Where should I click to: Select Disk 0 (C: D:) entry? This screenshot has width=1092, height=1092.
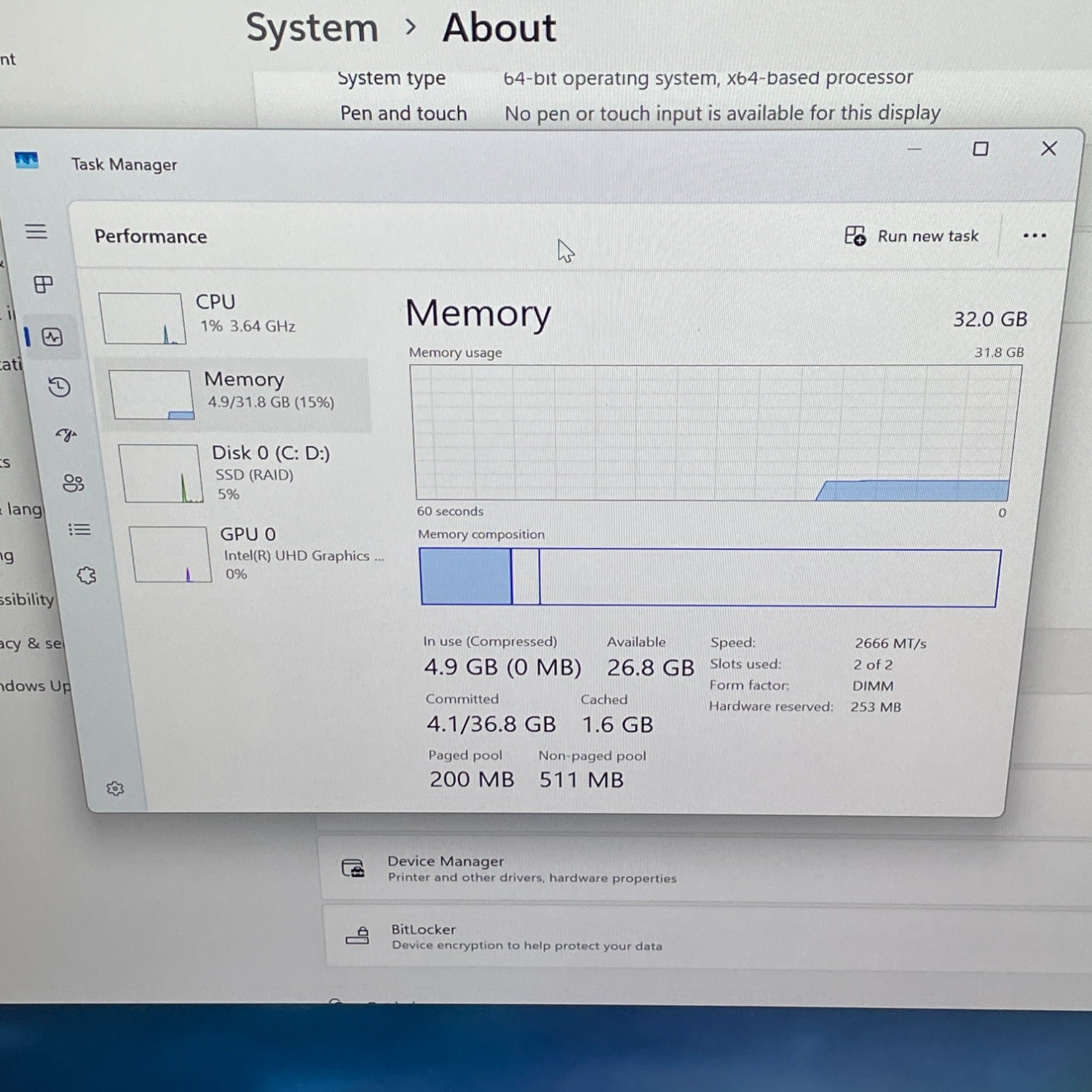[x=248, y=473]
